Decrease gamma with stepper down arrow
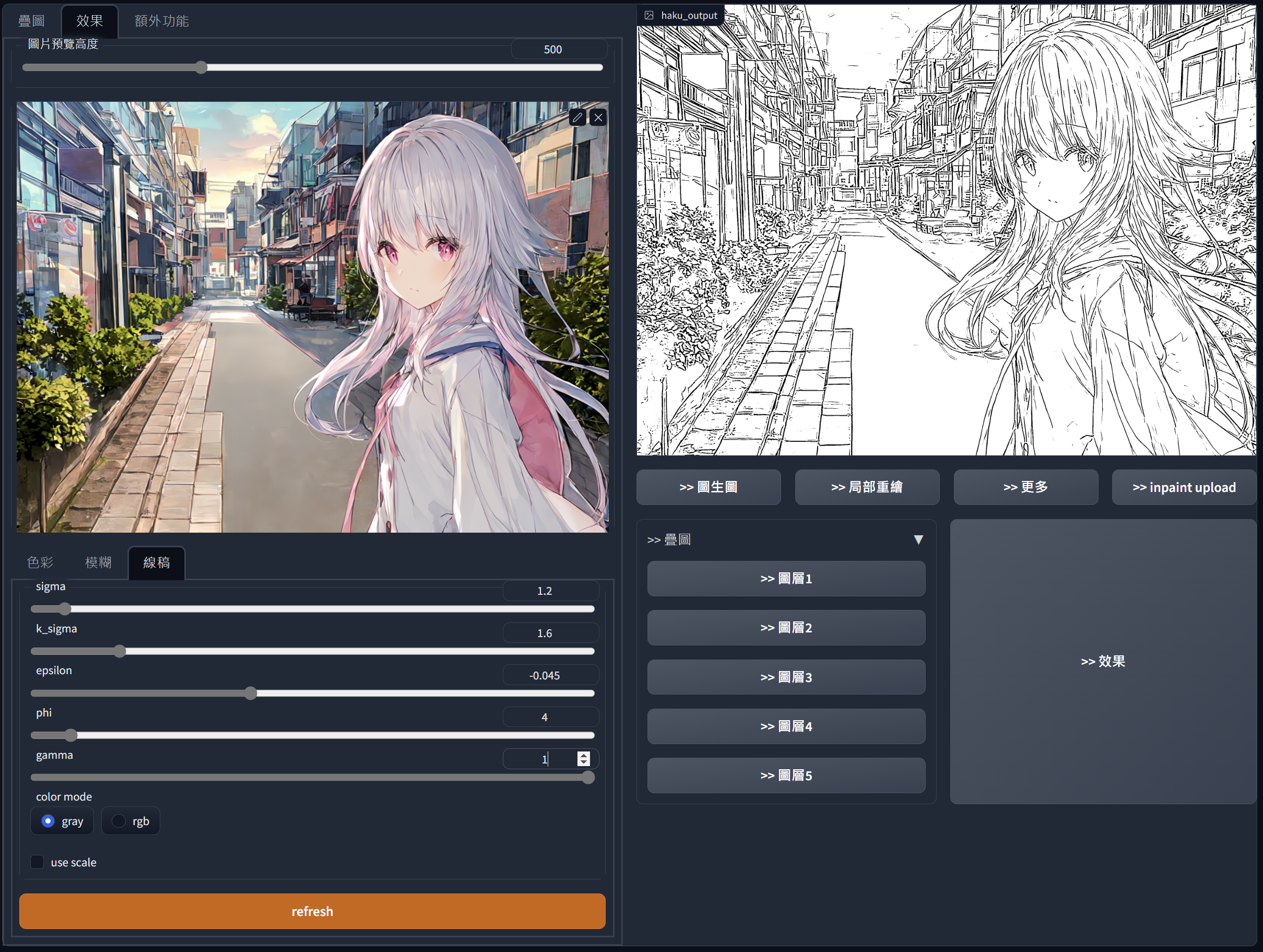 click(583, 762)
